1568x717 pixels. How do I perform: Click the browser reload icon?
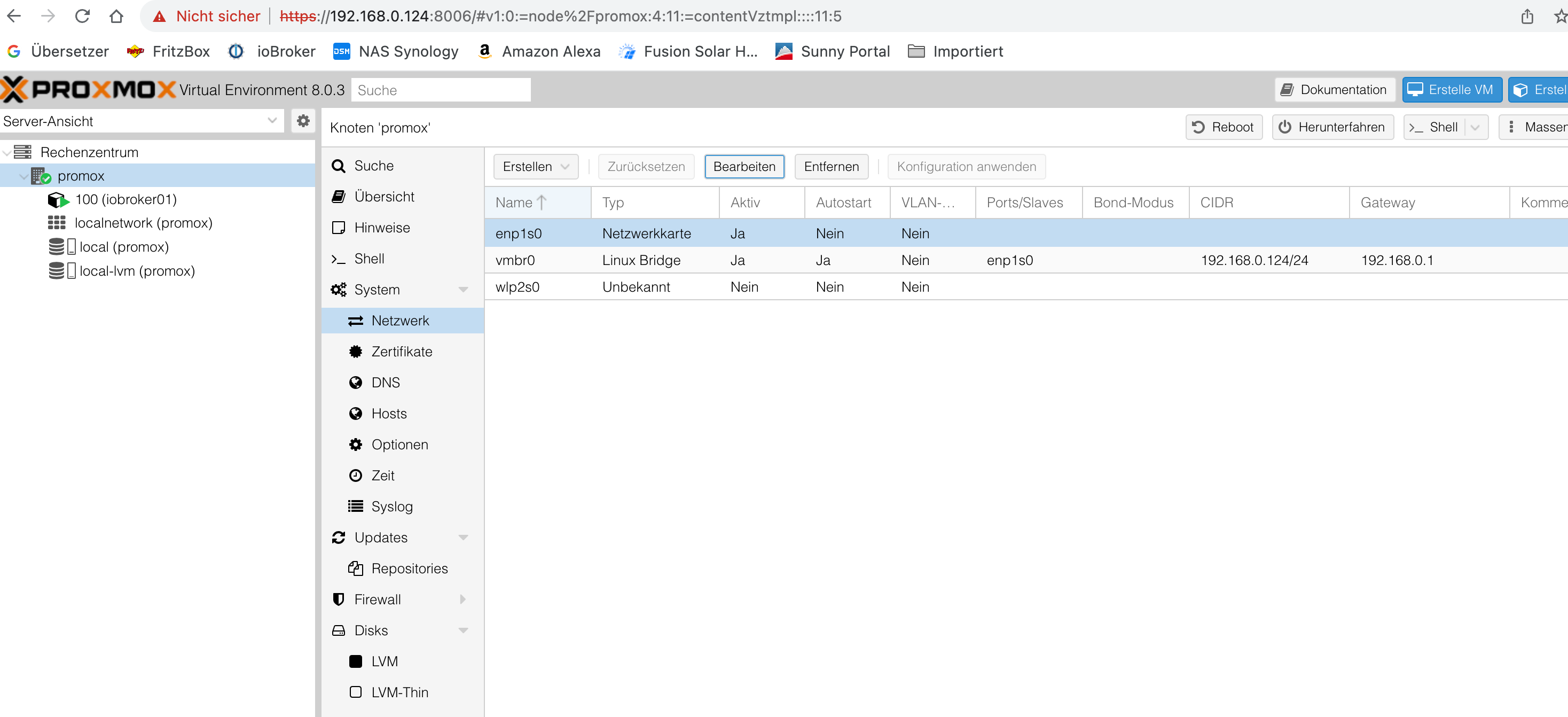pyautogui.click(x=82, y=16)
